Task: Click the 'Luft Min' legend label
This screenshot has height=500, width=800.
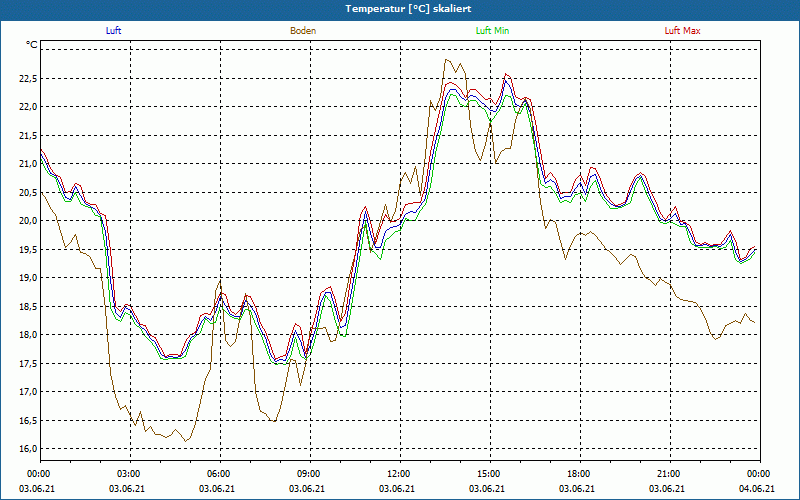Action: tap(492, 31)
